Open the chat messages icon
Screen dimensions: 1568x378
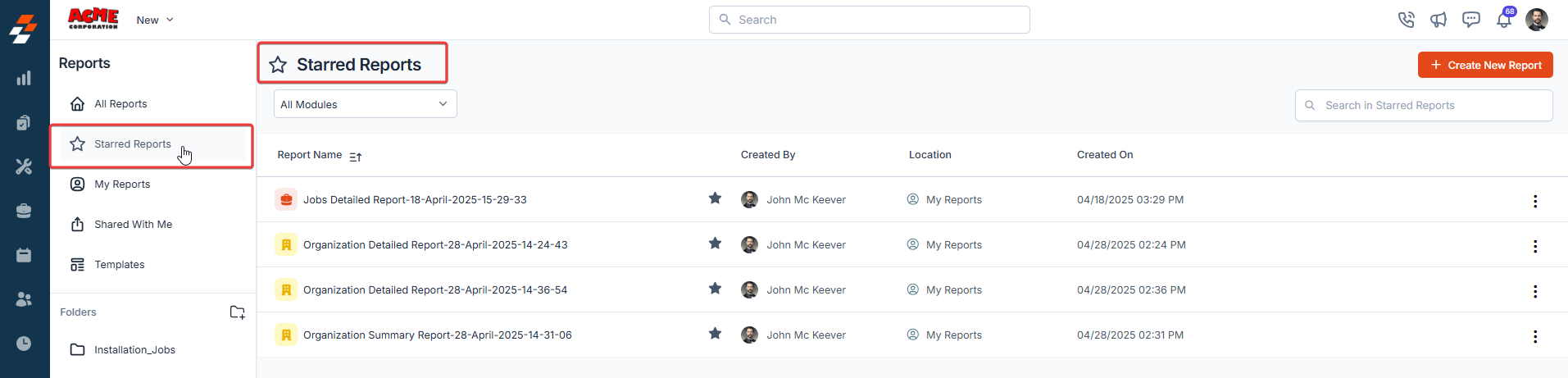pyautogui.click(x=1471, y=20)
